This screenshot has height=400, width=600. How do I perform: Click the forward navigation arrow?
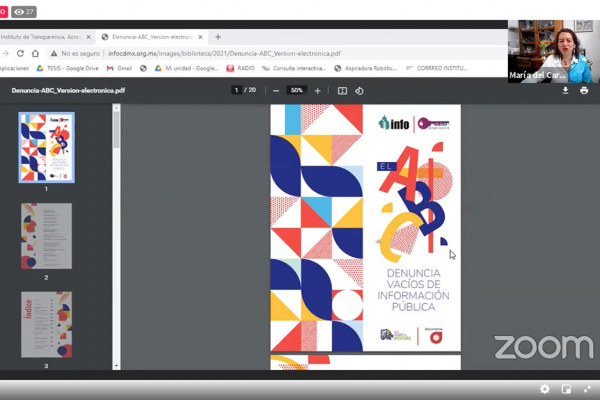pos(5,54)
